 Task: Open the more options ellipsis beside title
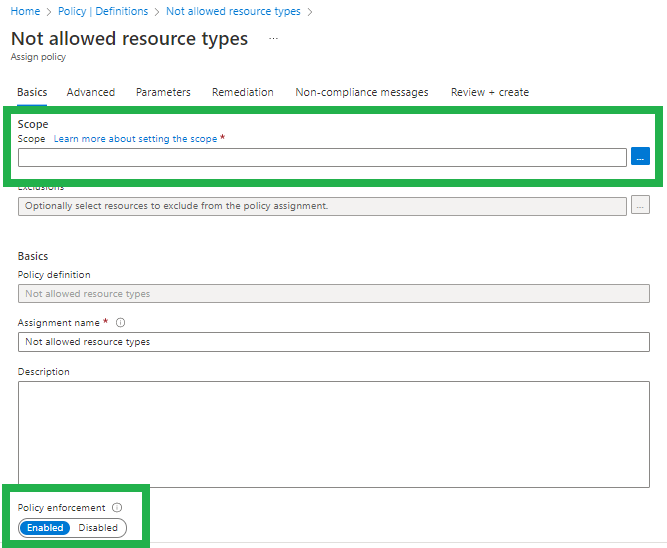(x=274, y=39)
